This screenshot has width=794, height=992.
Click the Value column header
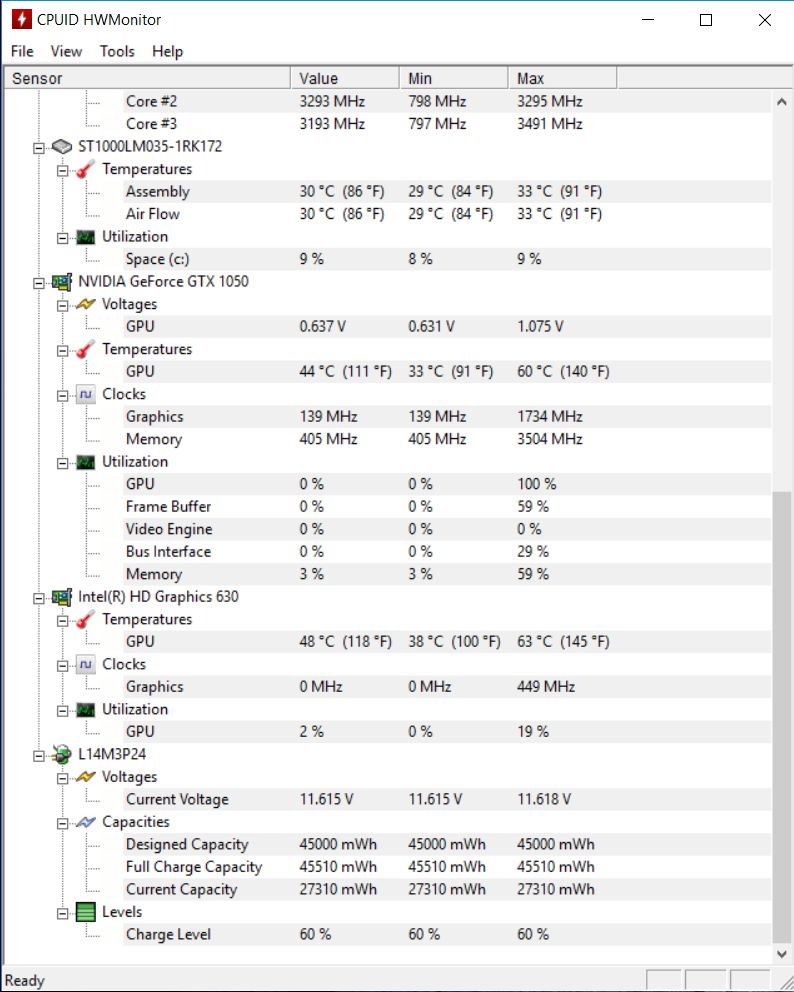345,78
